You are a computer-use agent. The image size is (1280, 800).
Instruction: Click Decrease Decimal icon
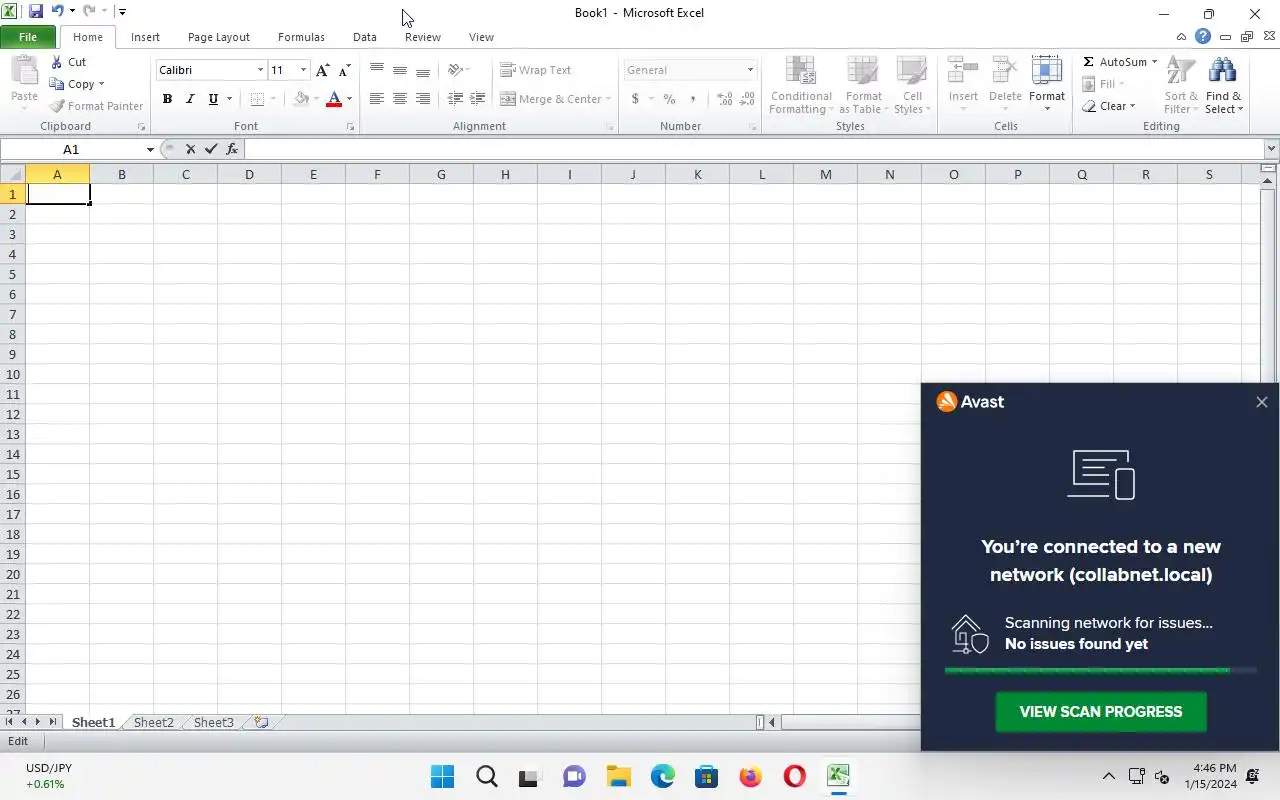tap(747, 99)
